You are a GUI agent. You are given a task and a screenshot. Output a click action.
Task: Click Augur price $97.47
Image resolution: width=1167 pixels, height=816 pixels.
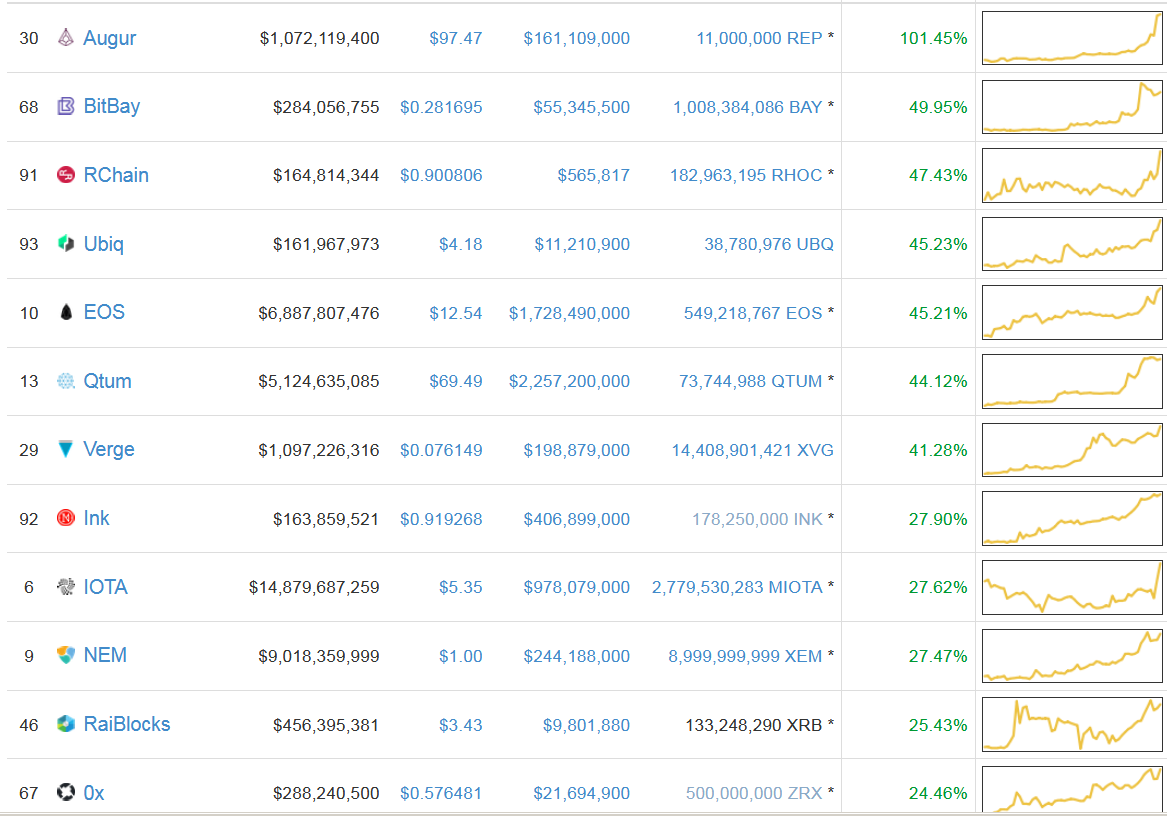455,38
